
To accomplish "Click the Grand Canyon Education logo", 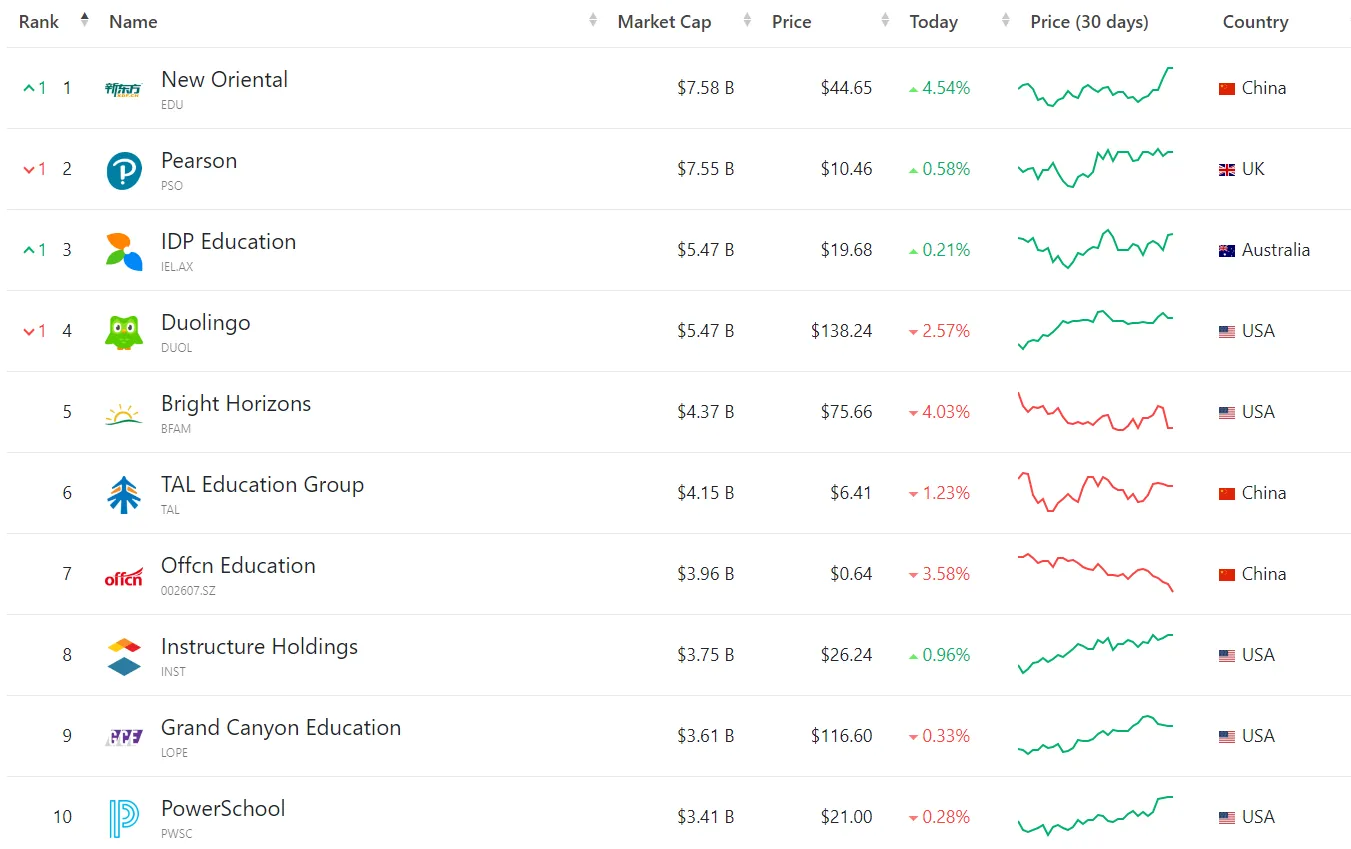I will [x=124, y=738].
